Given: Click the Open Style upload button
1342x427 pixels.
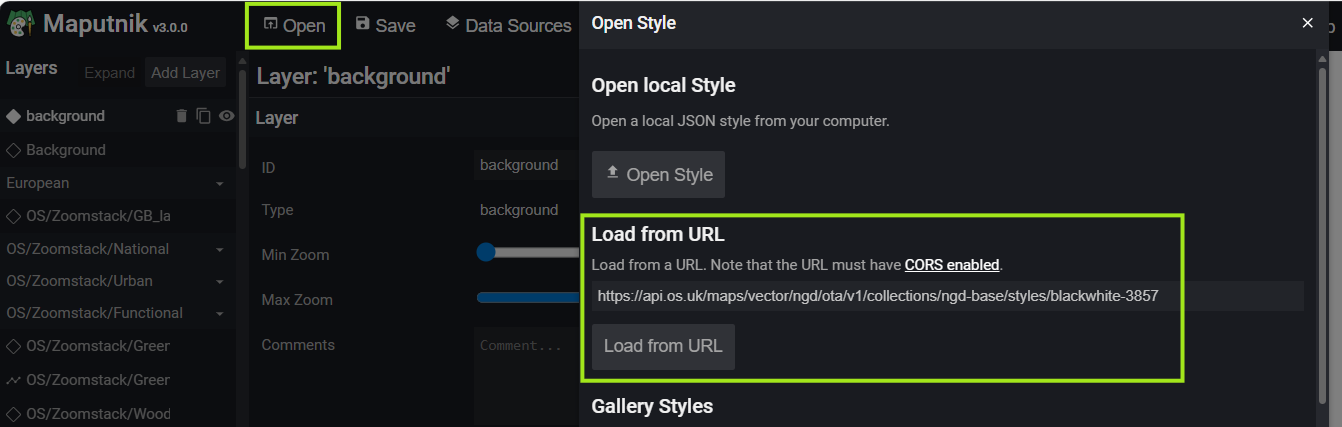Looking at the screenshot, I should click(x=658, y=175).
